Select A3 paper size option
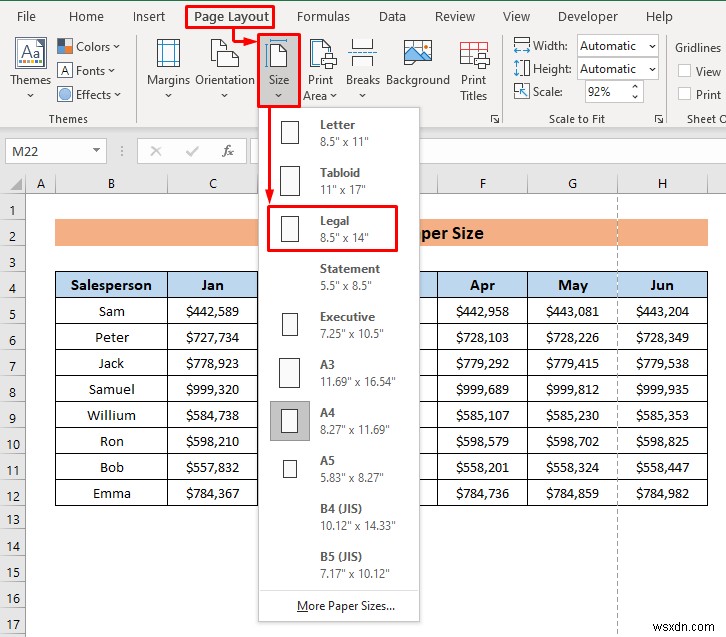This screenshot has width=726, height=637. [x=339, y=373]
